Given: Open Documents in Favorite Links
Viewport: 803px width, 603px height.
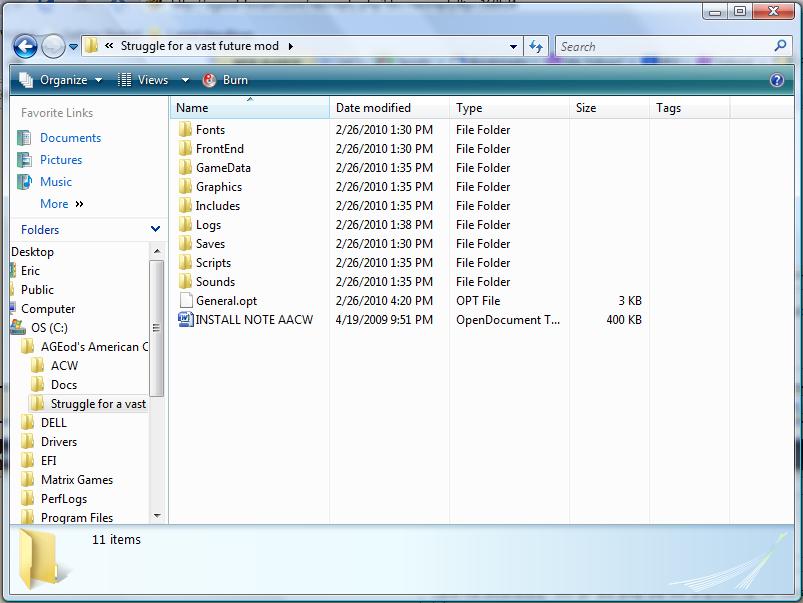Looking at the screenshot, I should tap(70, 138).
